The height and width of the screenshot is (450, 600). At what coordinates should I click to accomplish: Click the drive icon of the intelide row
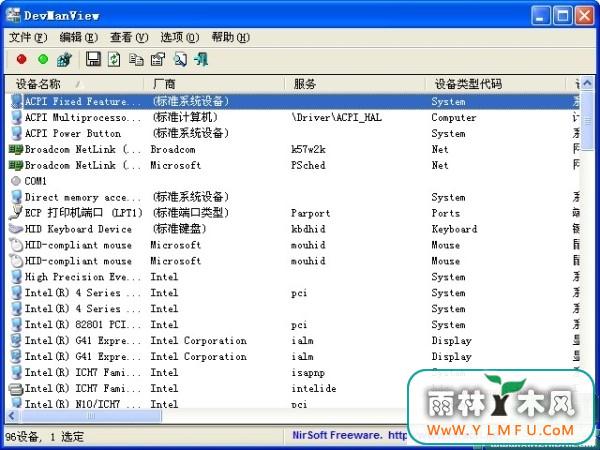point(16,389)
